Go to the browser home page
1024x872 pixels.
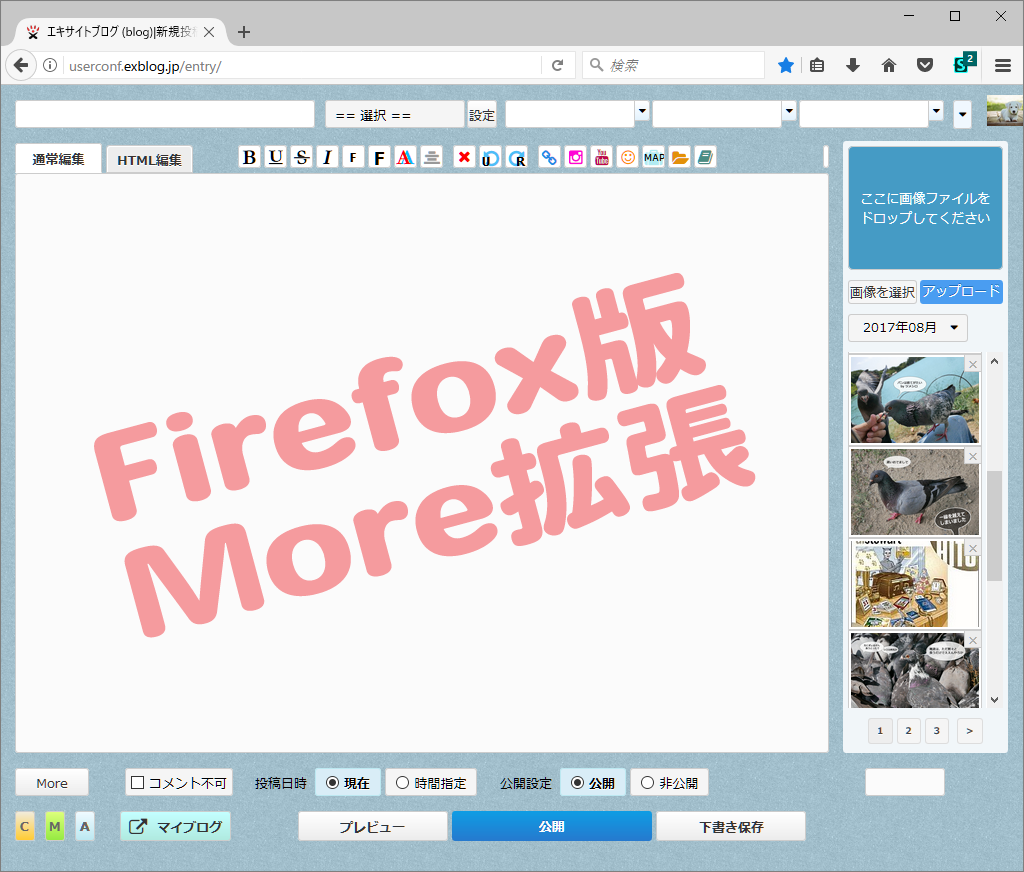click(x=889, y=65)
